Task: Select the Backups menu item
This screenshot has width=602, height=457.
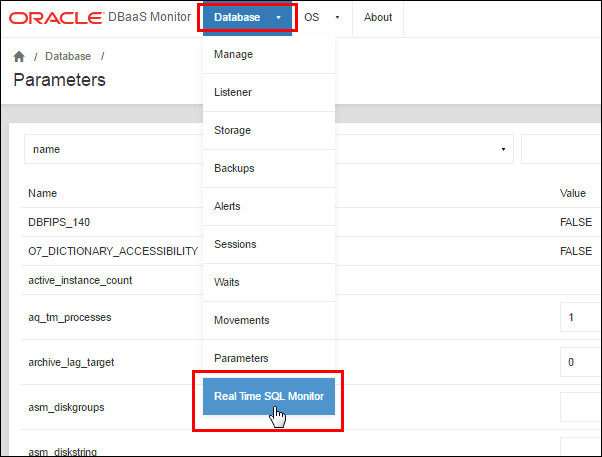Action: pyautogui.click(x=269, y=168)
